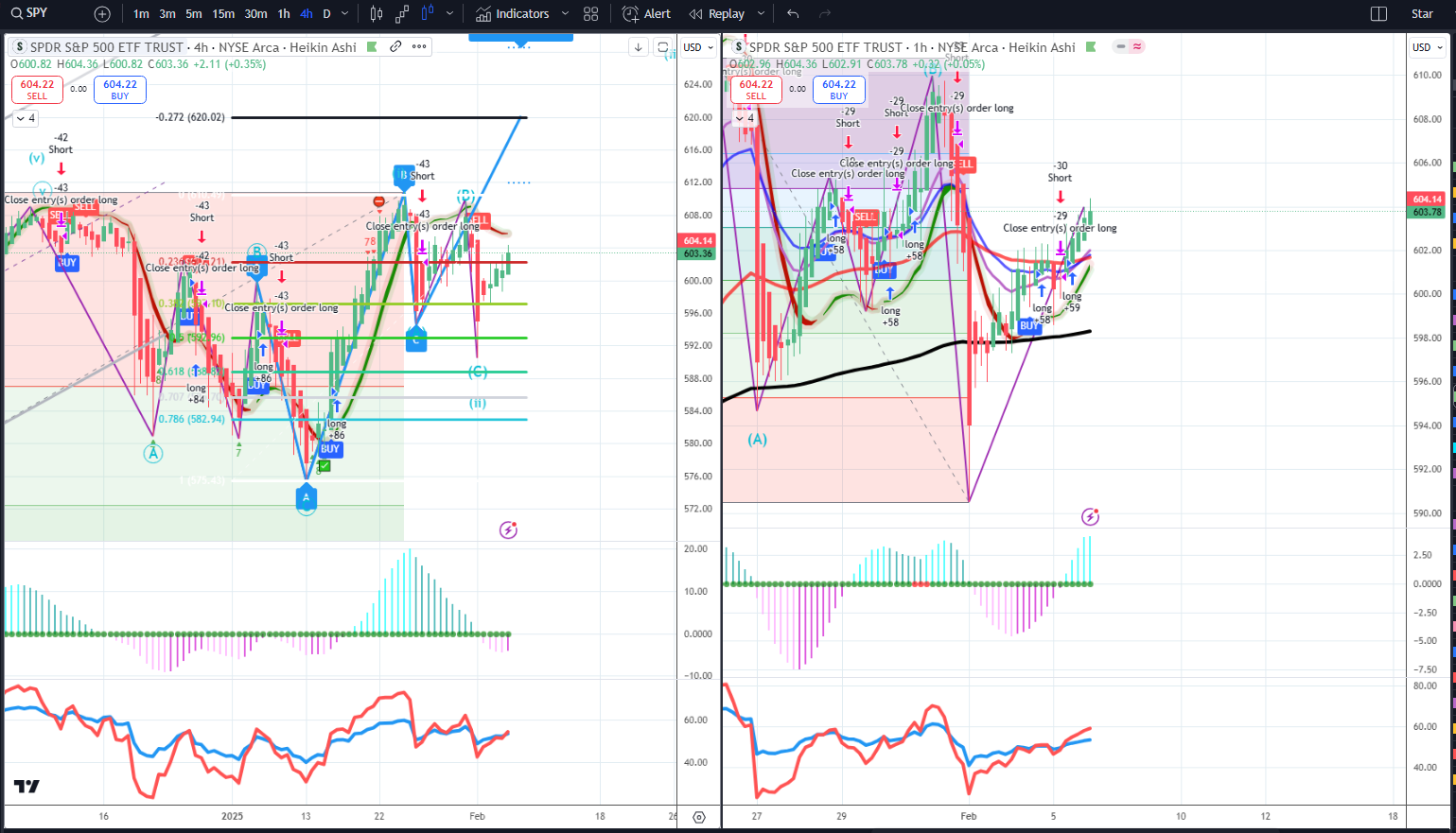This screenshot has height=833, width=1456.
Task: Click the 4h chart title SPDR S&P 500 ETF TRUST
Action: [107, 47]
